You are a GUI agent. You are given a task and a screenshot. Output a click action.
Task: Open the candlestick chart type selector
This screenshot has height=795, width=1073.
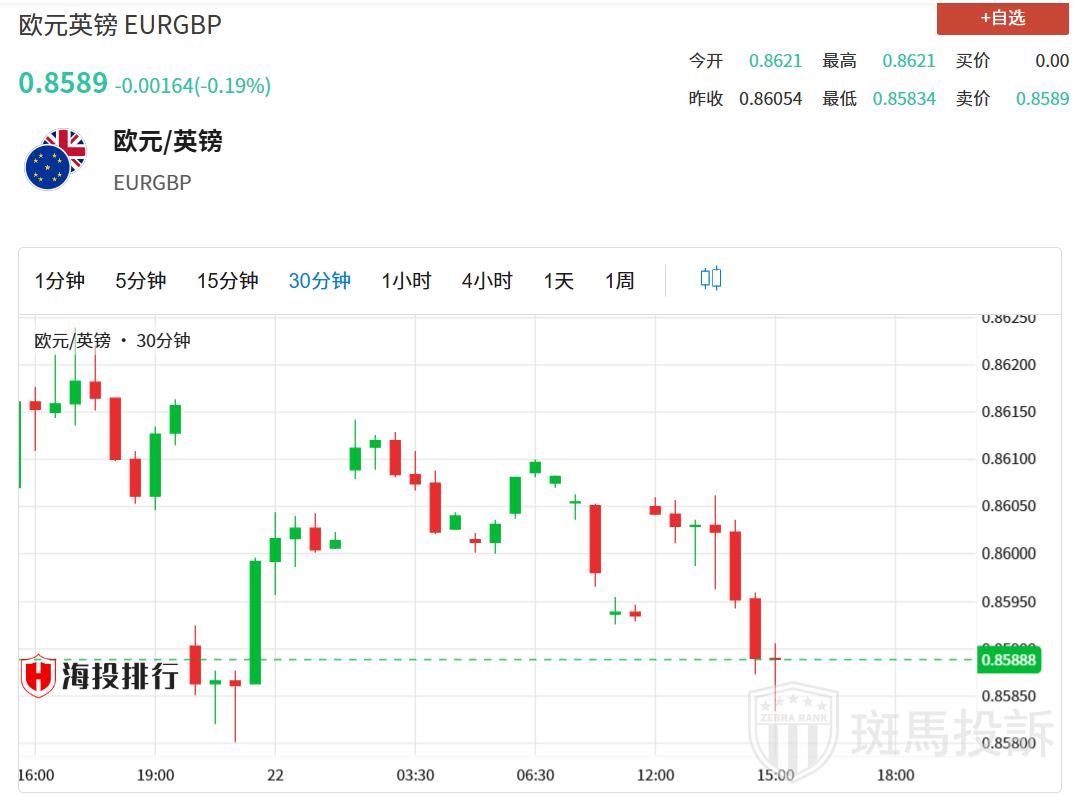(x=710, y=279)
